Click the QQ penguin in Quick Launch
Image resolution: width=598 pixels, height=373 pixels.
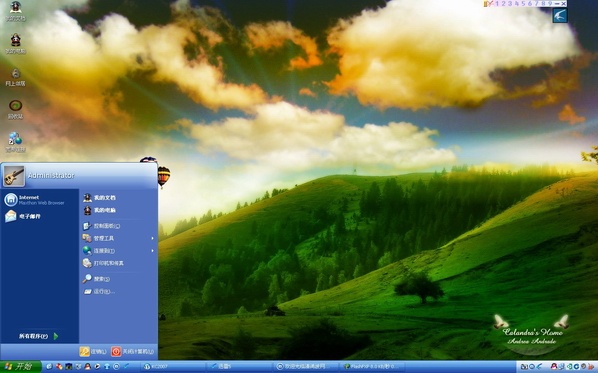coord(87,366)
